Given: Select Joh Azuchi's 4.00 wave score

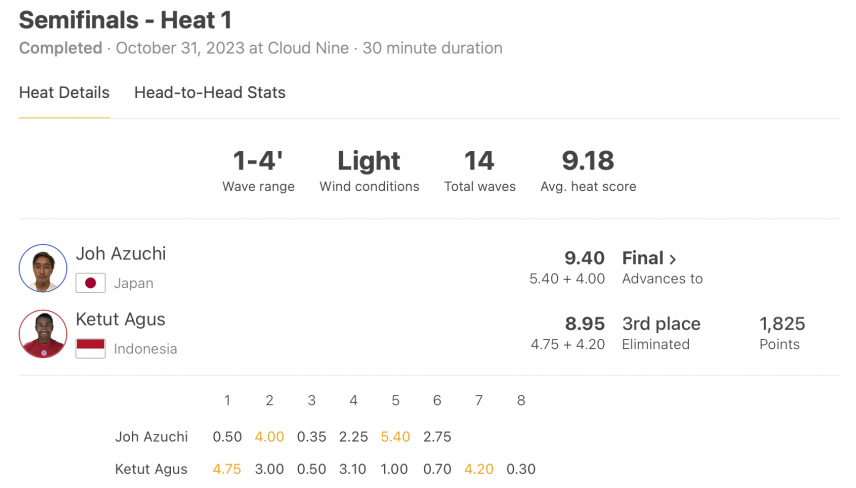Looking at the screenshot, I should click(x=270, y=437).
